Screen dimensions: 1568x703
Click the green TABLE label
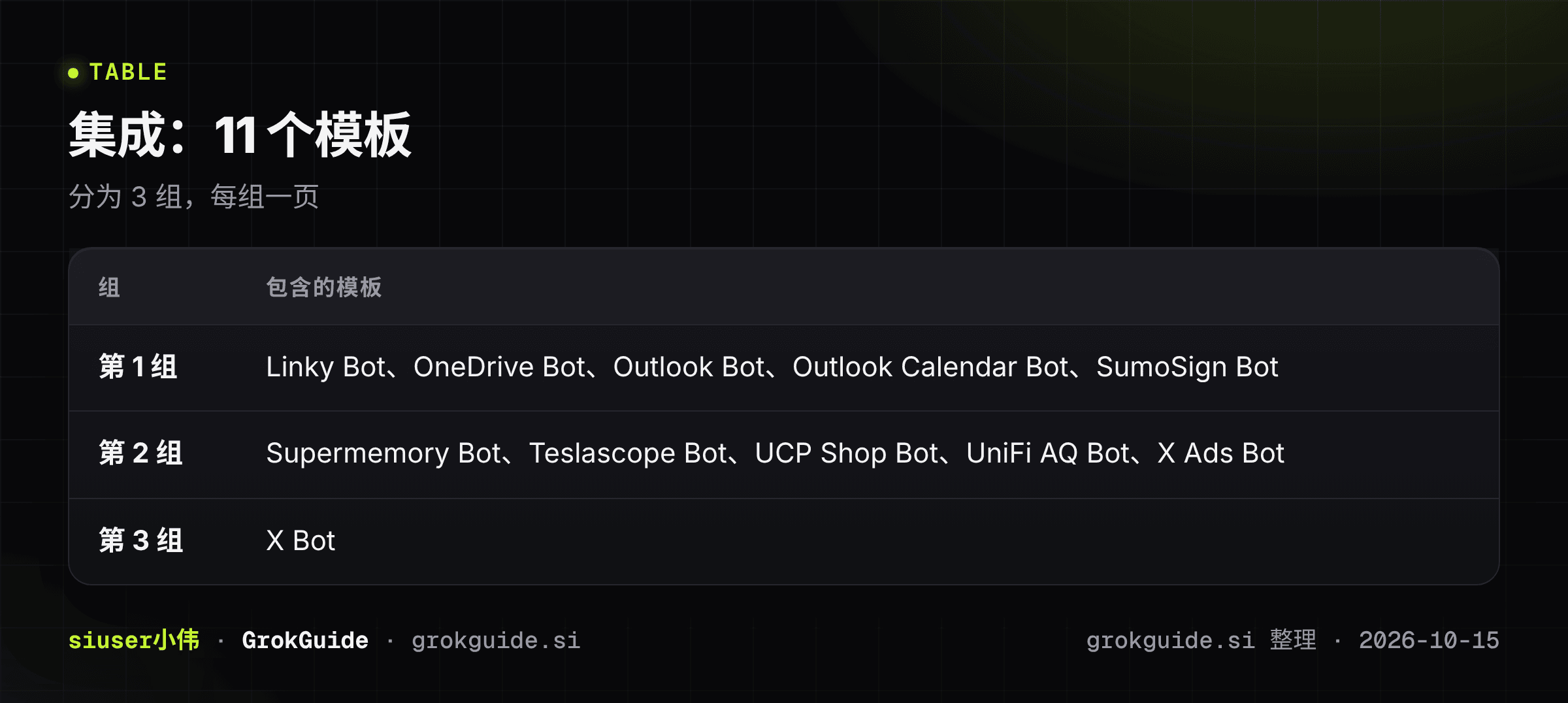pos(128,72)
